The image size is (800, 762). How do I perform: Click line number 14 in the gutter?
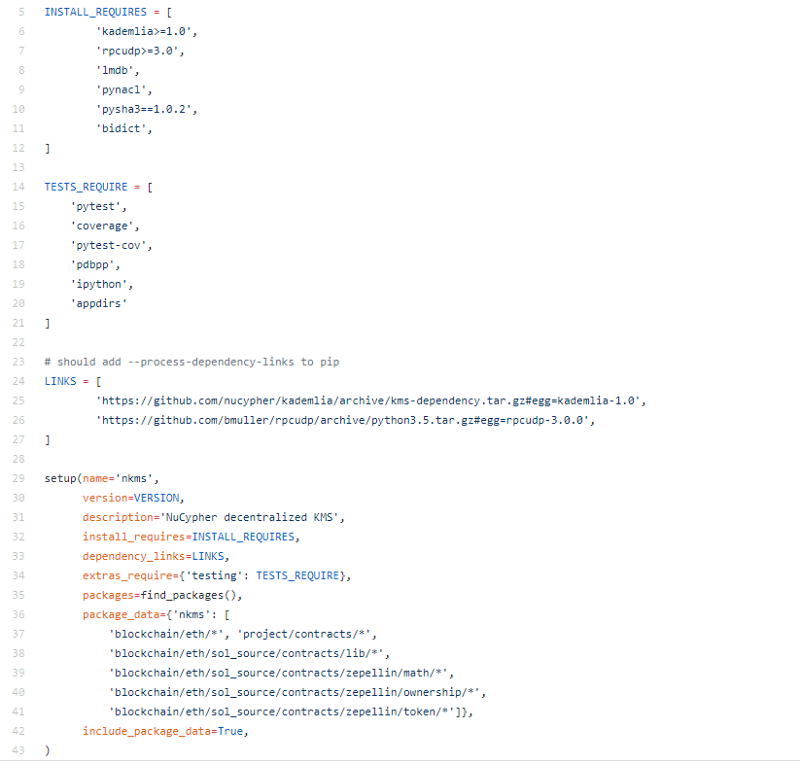[18, 187]
